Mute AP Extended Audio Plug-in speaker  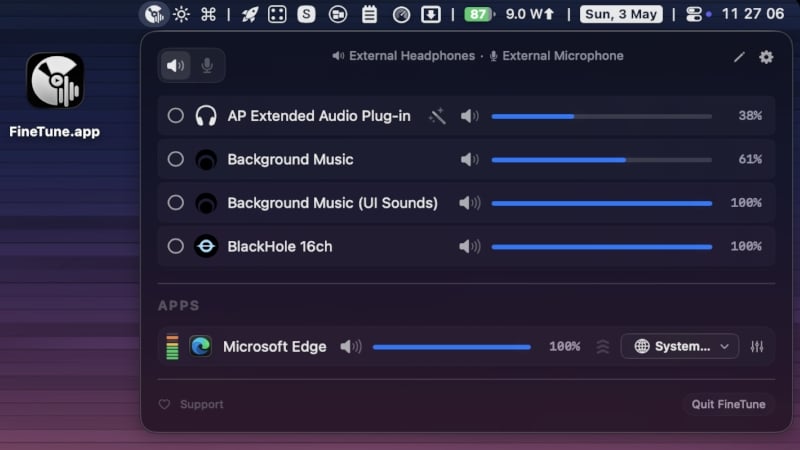469,116
